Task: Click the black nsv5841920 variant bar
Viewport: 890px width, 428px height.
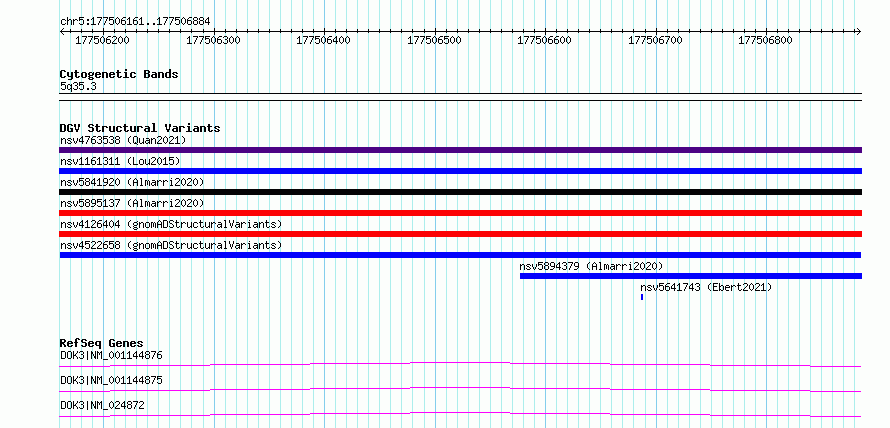Action: click(460, 192)
